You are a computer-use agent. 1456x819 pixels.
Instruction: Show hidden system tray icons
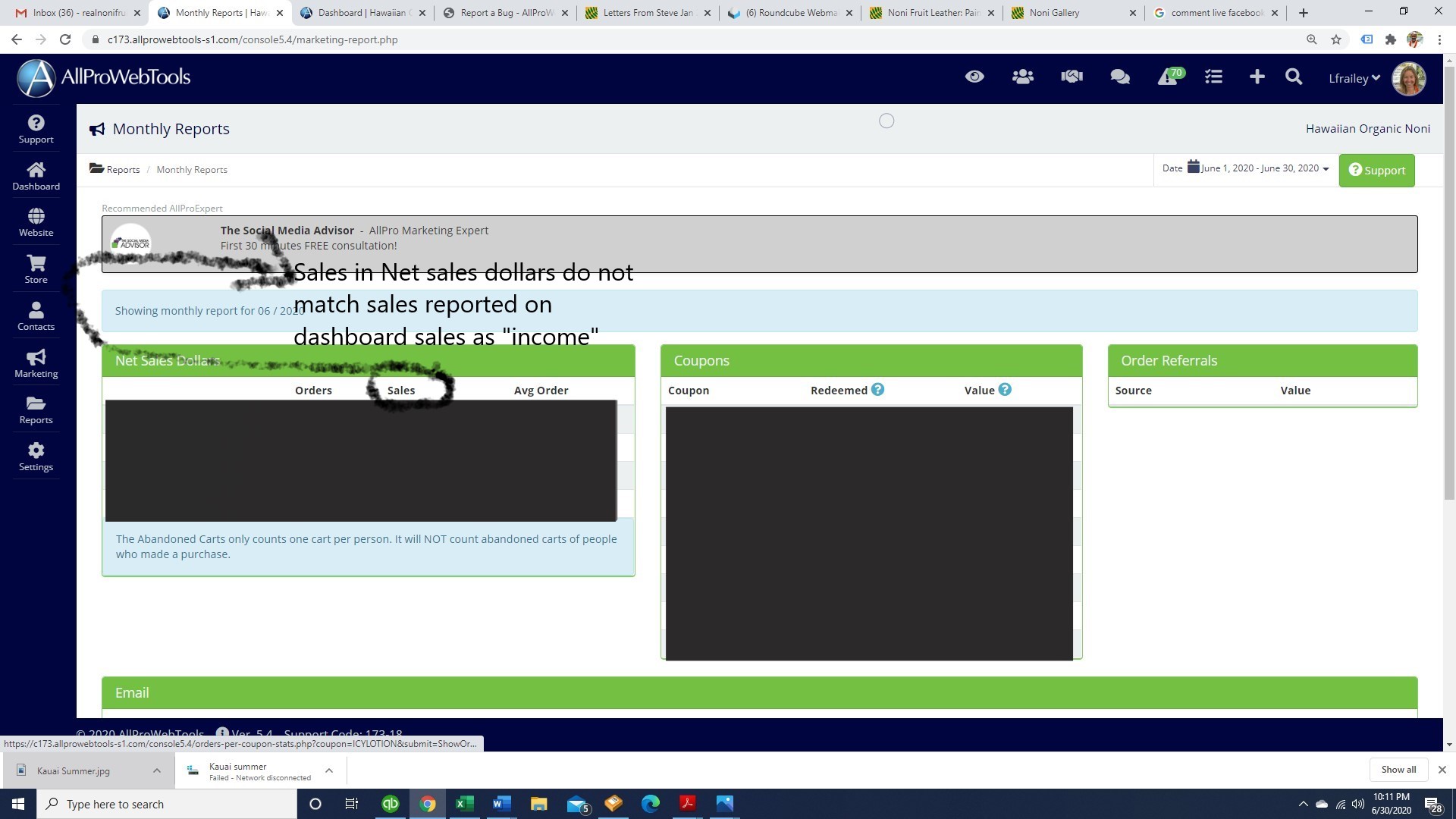[x=1303, y=804]
